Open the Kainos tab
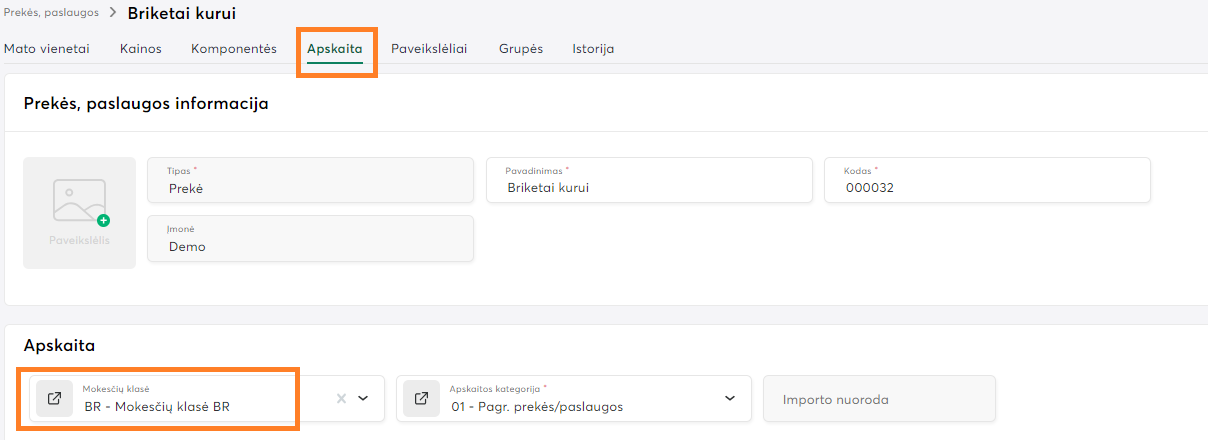Screen dimensions: 1208x440 [x=140, y=48]
